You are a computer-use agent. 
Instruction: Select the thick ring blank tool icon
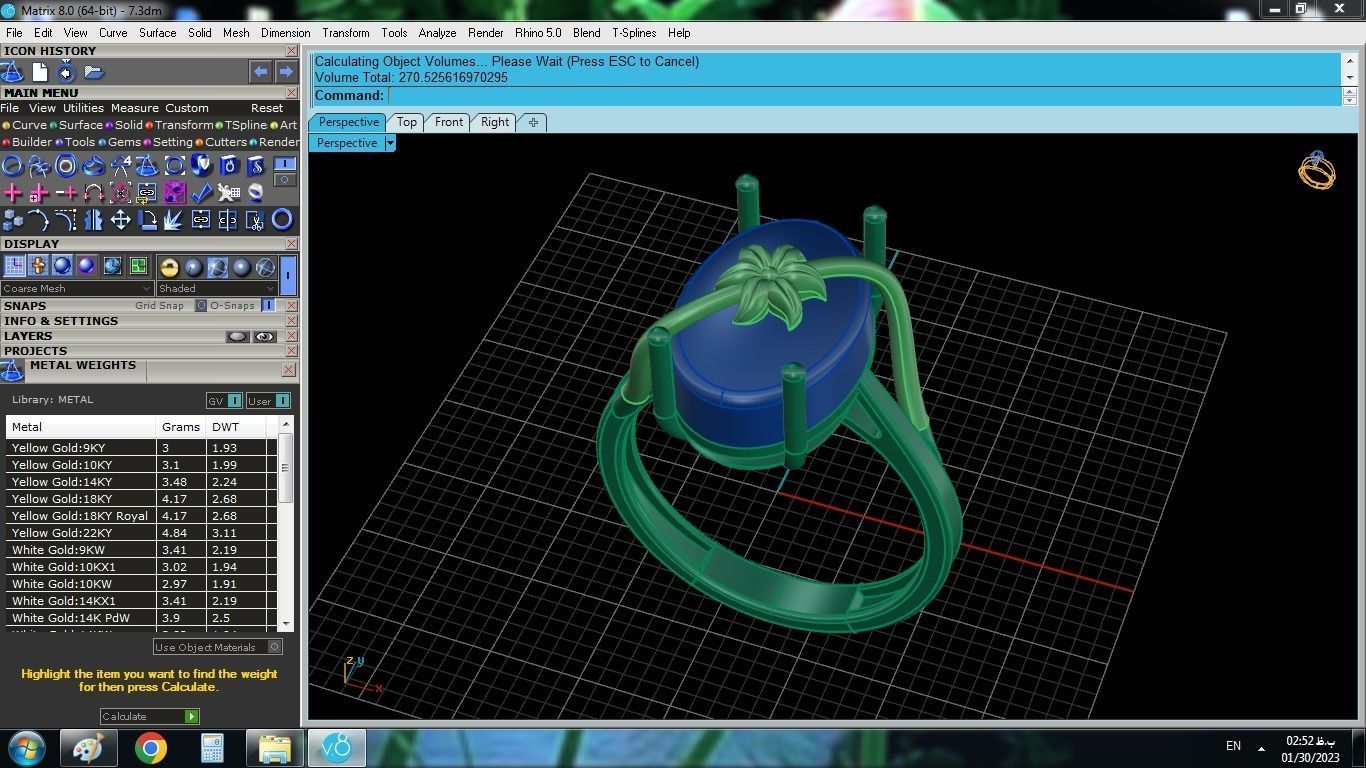click(66, 166)
